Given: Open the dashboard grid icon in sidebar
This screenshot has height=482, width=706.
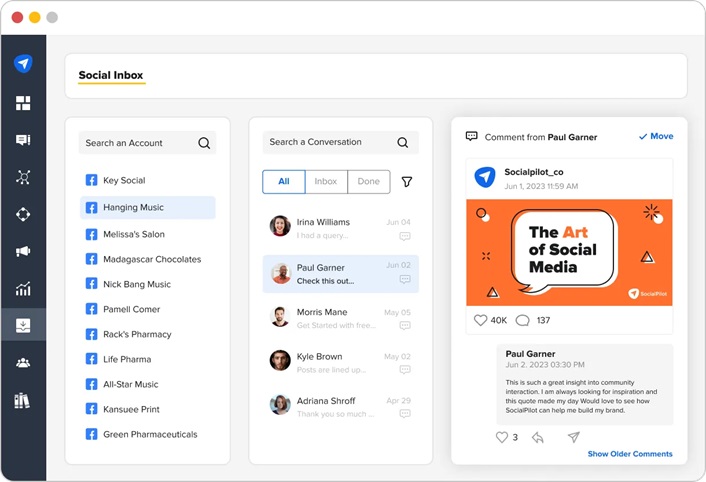Looking at the screenshot, I should coord(23,103).
